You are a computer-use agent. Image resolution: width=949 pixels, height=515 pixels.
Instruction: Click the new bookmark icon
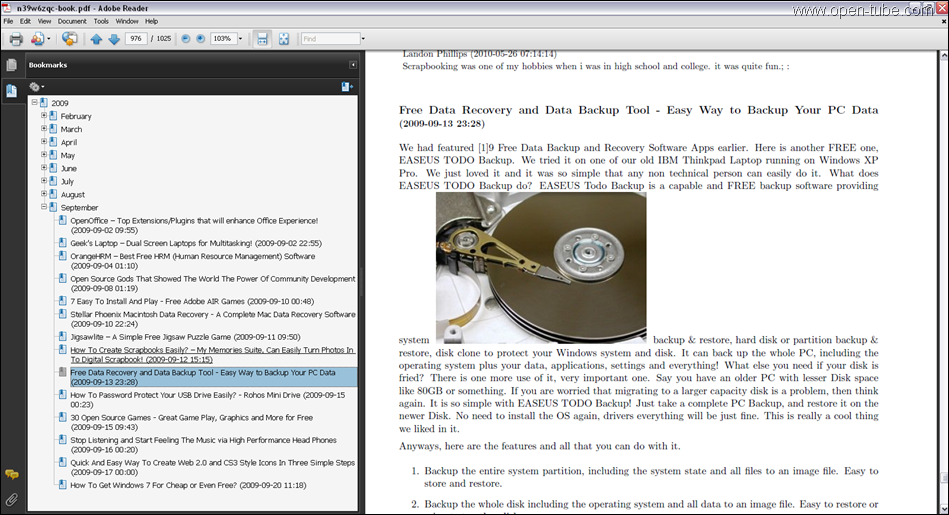[346, 87]
